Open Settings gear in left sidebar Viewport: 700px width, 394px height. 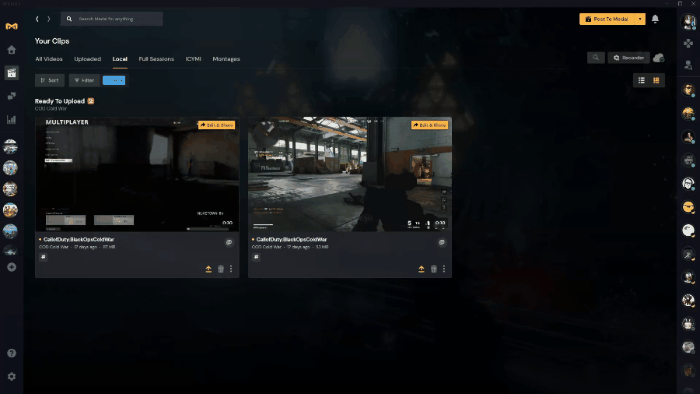pos(12,377)
